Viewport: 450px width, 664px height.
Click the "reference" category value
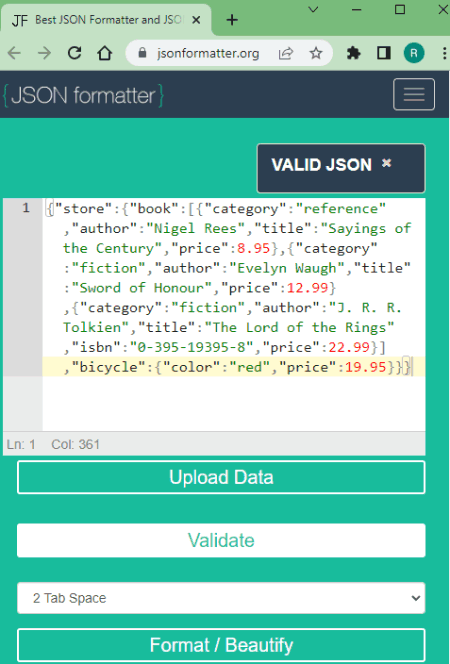click(341, 209)
